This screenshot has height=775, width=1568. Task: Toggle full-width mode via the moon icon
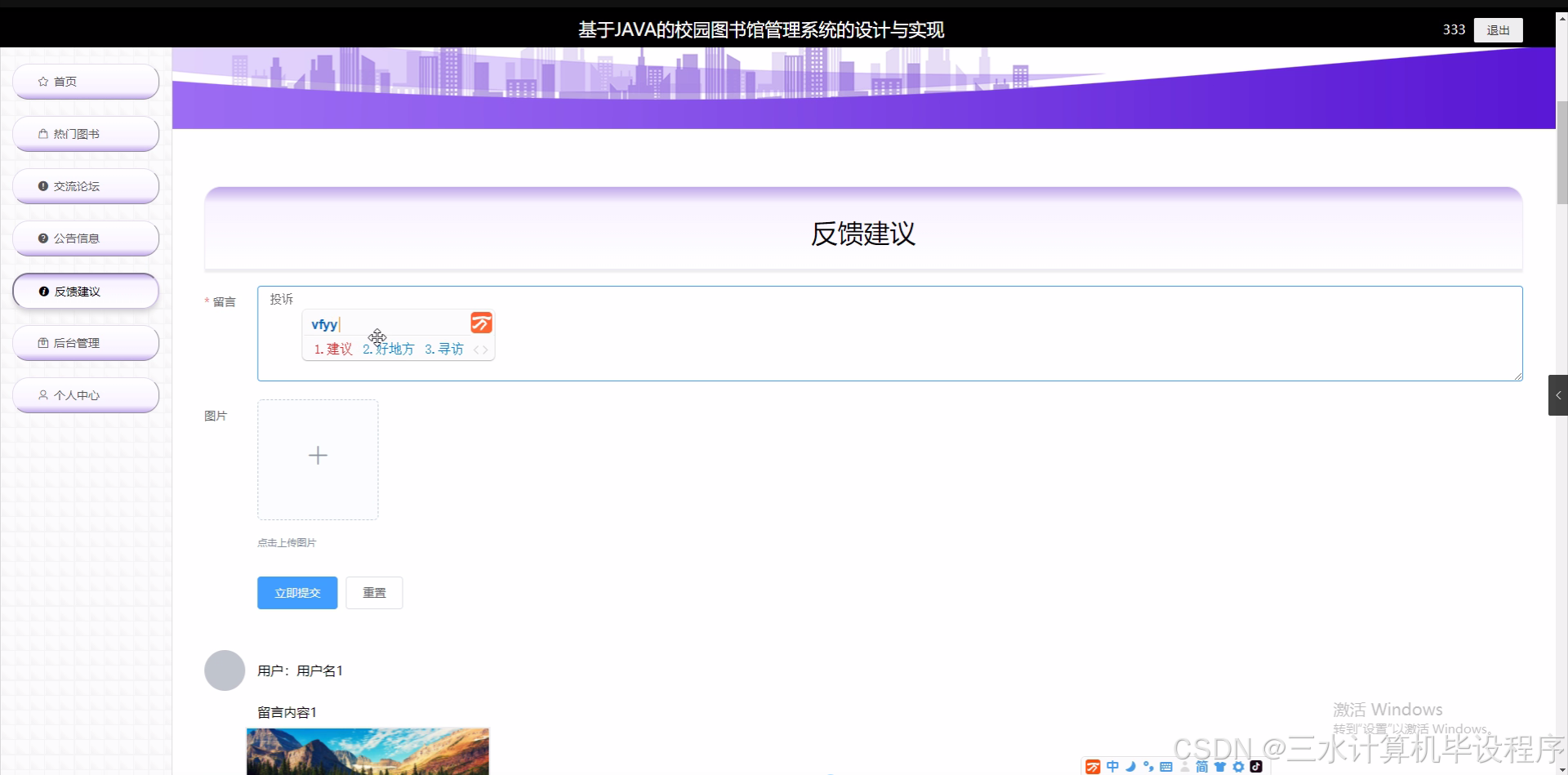click(1130, 766)
